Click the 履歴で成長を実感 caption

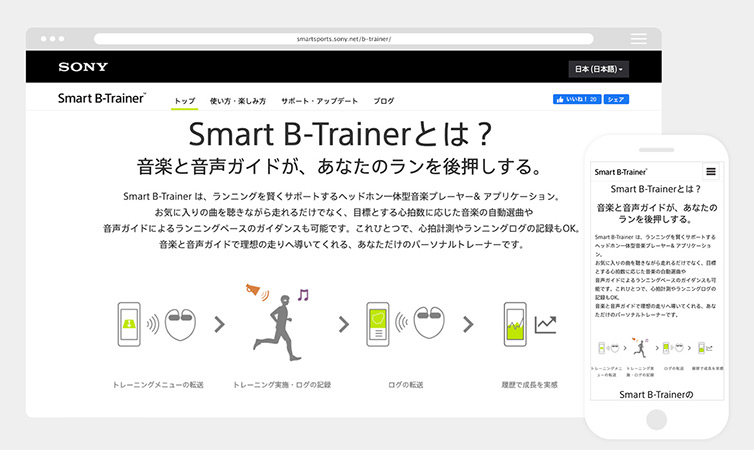coord(529,385)
